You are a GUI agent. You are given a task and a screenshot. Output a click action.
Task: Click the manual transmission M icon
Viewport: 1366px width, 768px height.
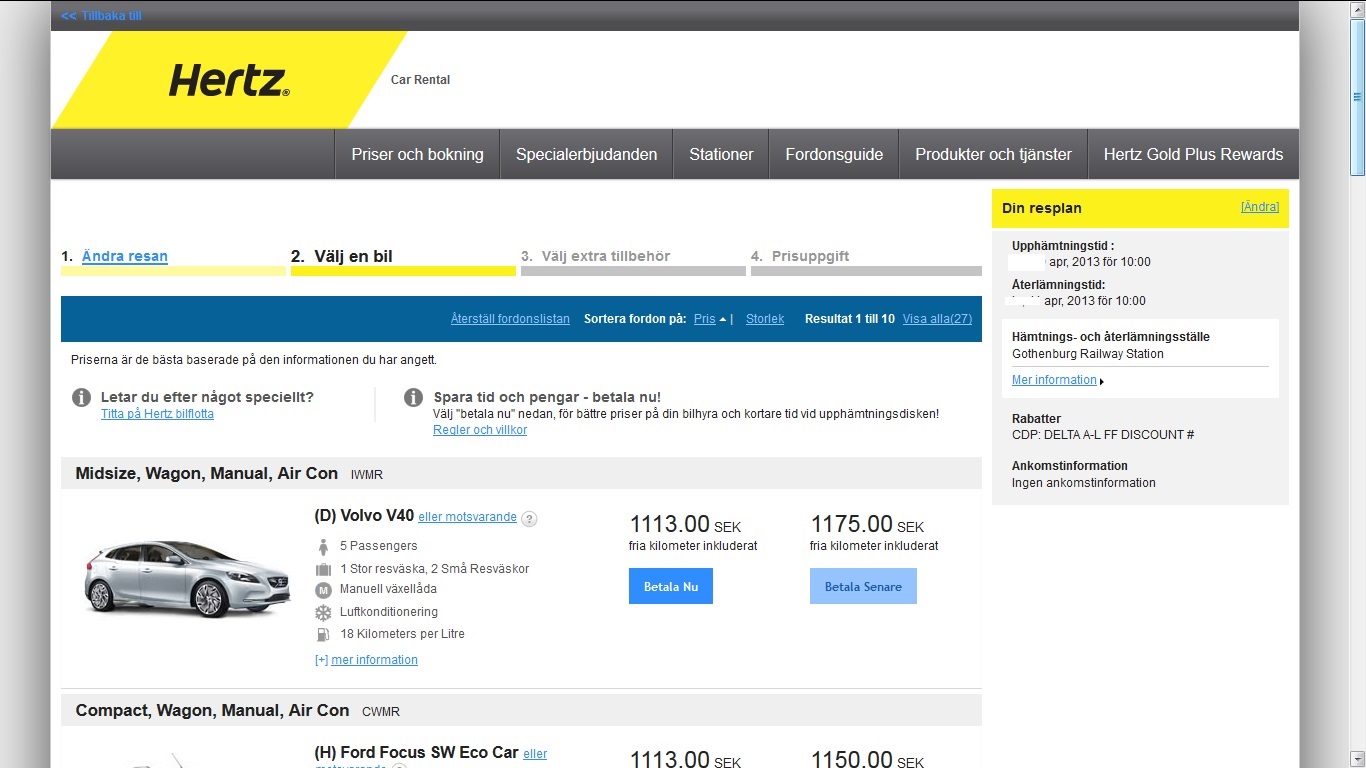(x=323, y=590)
